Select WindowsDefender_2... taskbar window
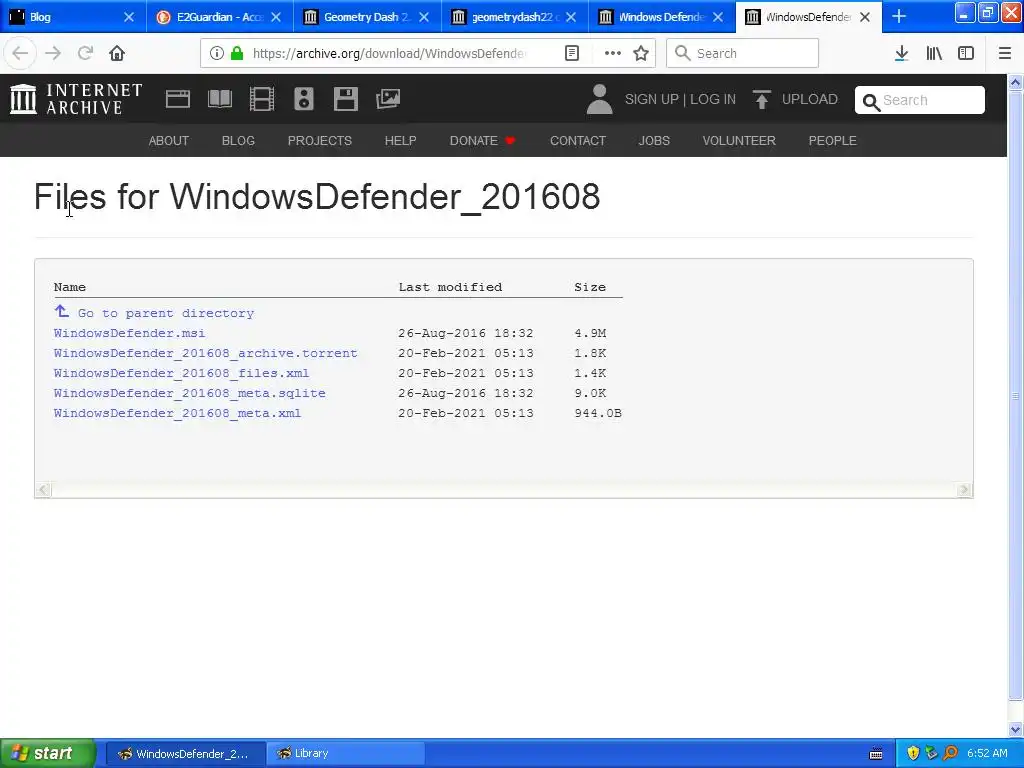Image resolution: width=1024 pixels, height=768 pixels. point(185,754)
